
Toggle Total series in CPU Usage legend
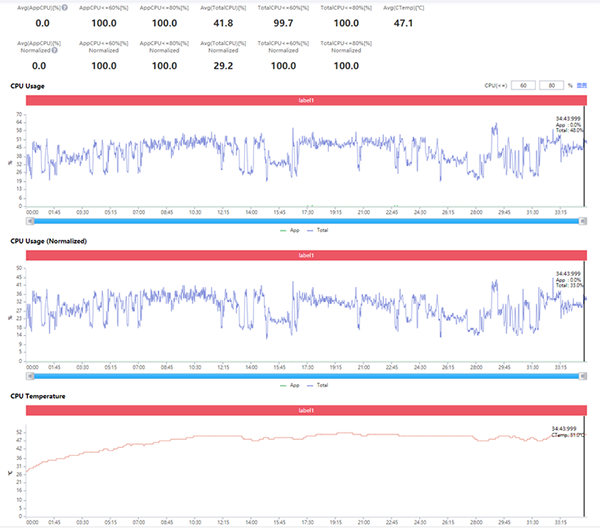(x=324, y=229)
